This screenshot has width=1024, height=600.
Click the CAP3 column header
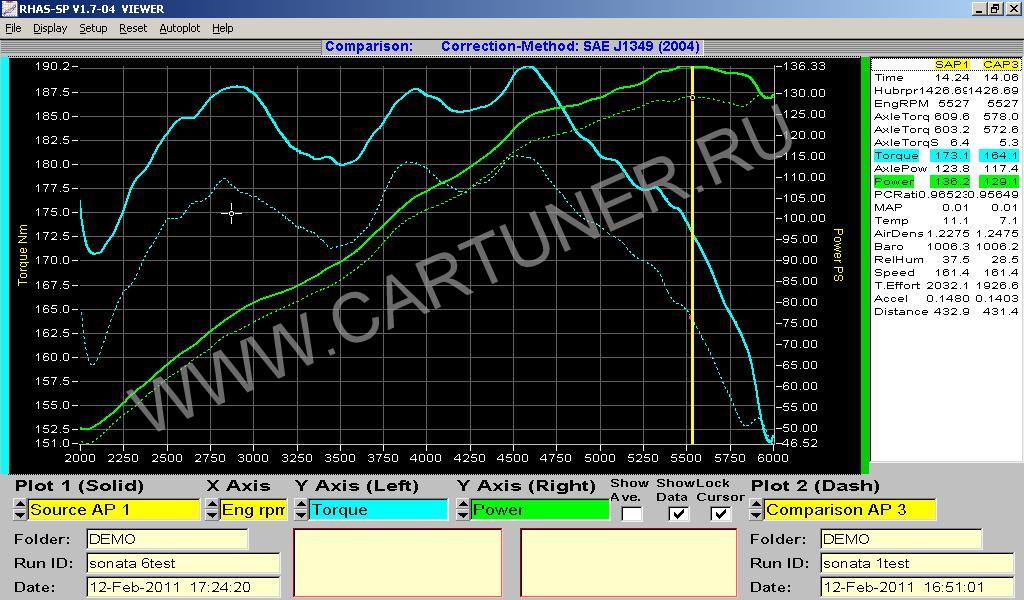[x=1000, y=65]
